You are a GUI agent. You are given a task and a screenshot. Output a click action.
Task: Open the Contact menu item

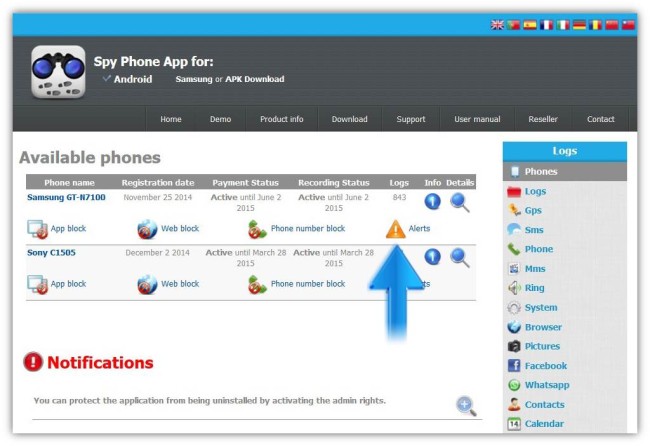(601, 119)
